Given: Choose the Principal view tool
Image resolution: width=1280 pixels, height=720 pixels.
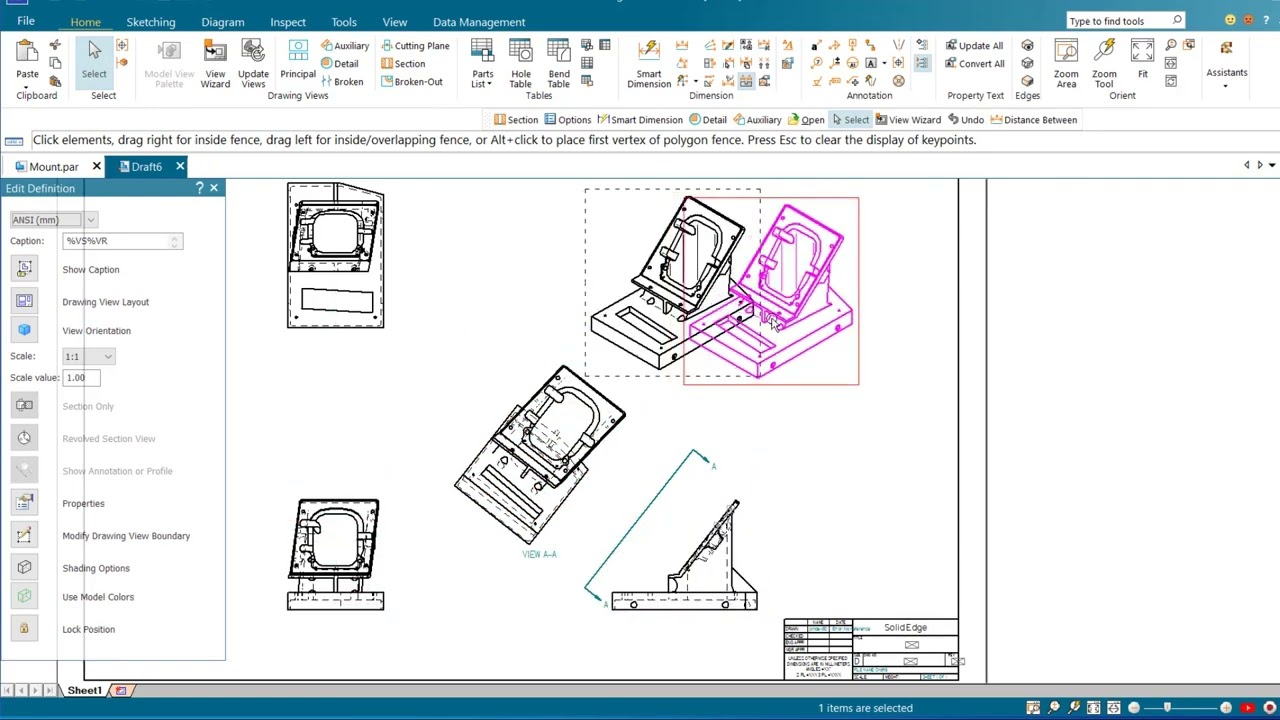Looking at the screenshot, I should 298,60.
